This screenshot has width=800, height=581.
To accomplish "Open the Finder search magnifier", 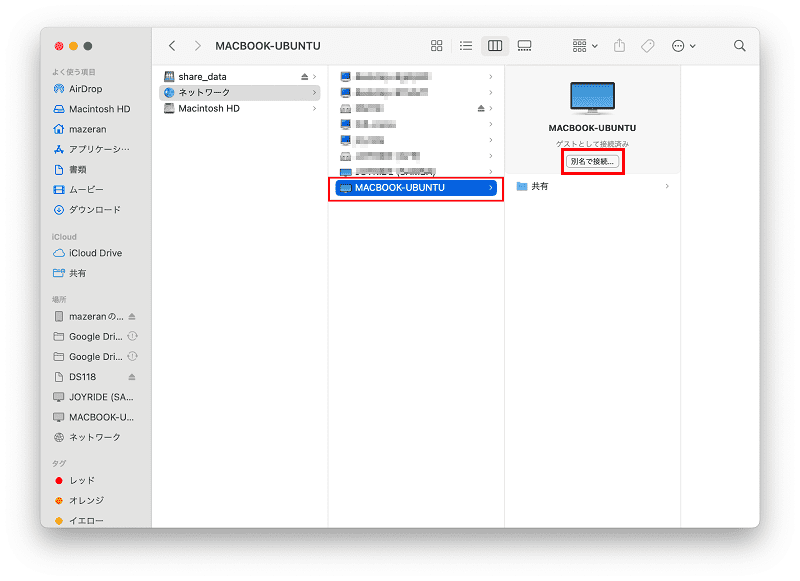I will coord(739,46).
